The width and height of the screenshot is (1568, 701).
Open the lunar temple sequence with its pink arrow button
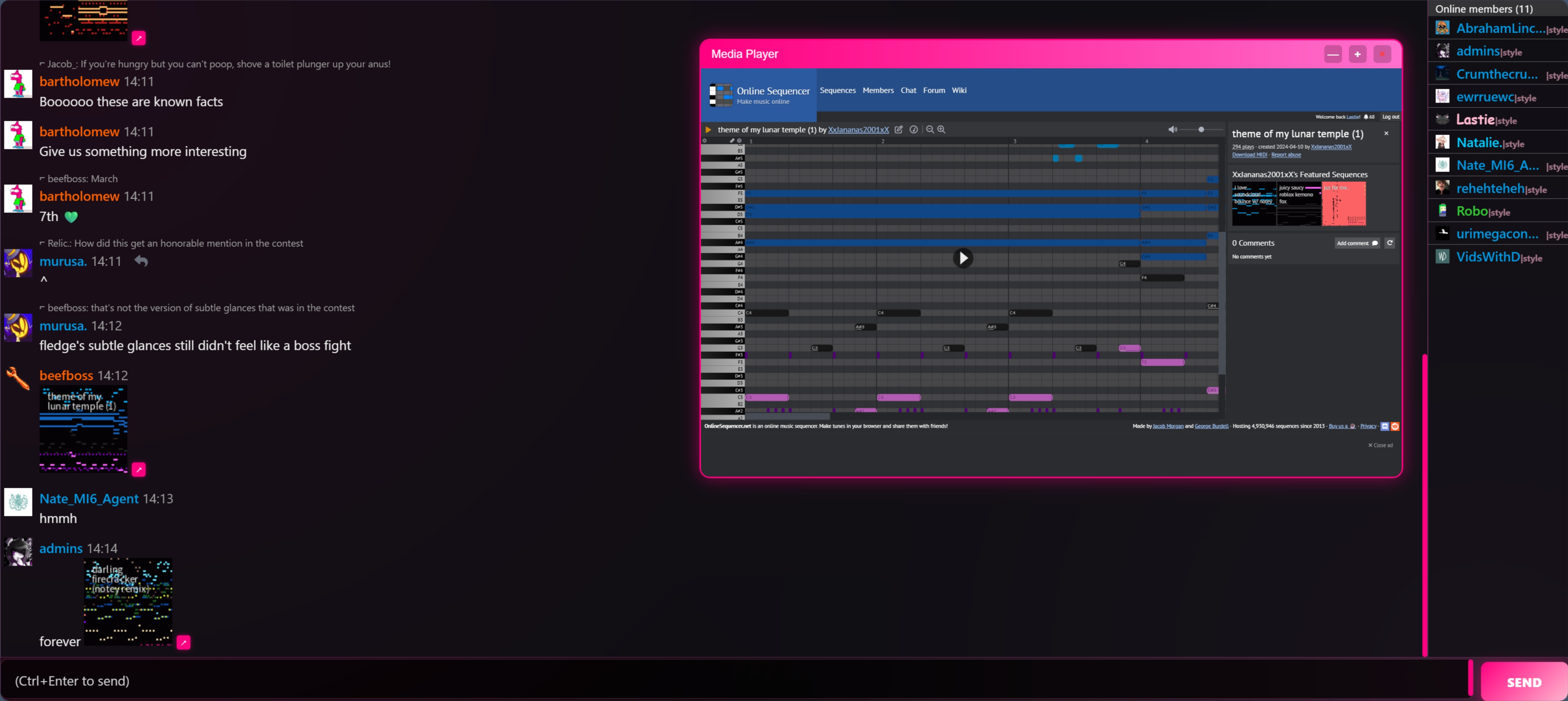tap(139, 469)
